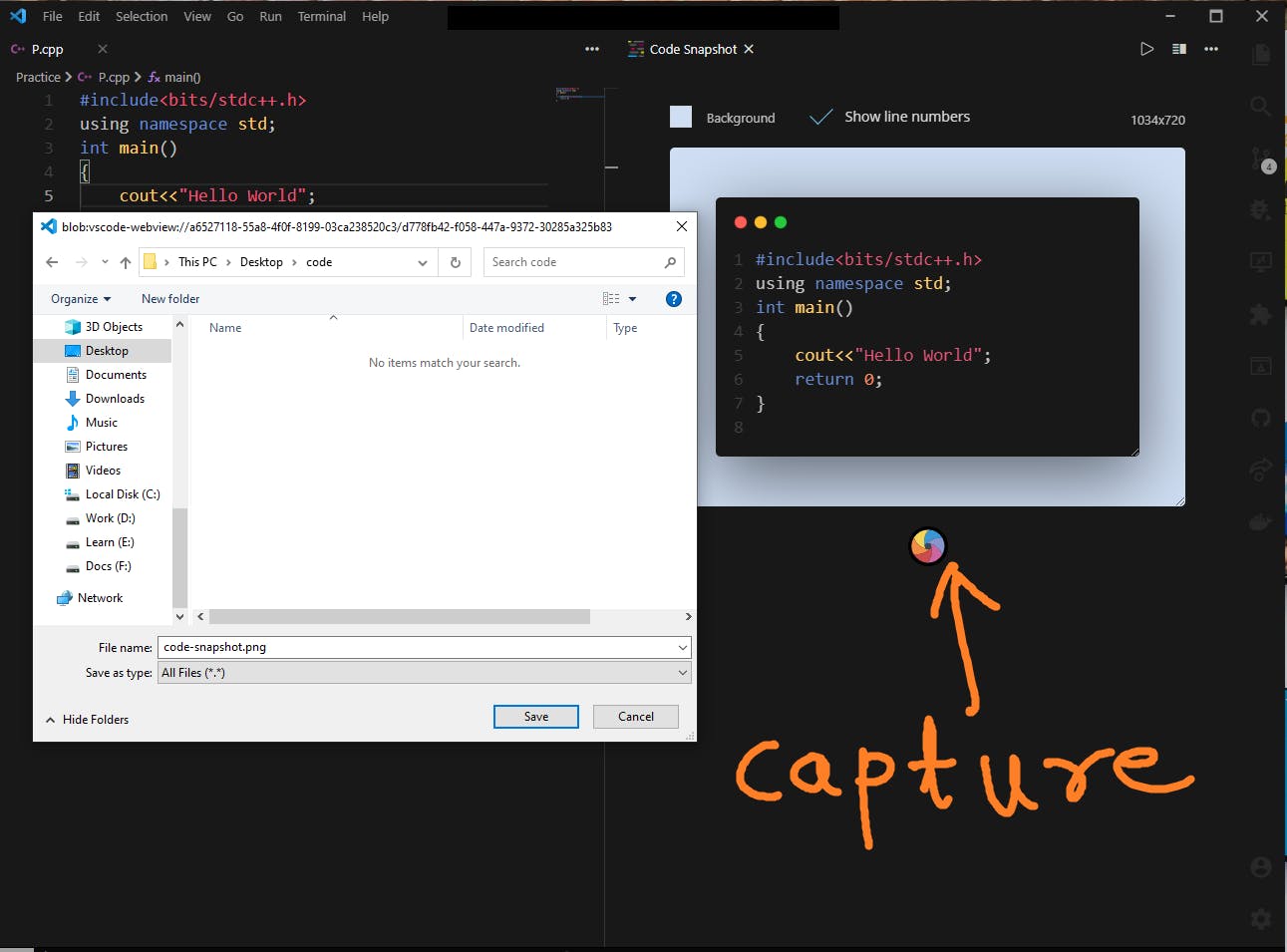1287x952 pixels.
Task: Open the Extensions view puzzle icon
Action: pos(1261,314)
